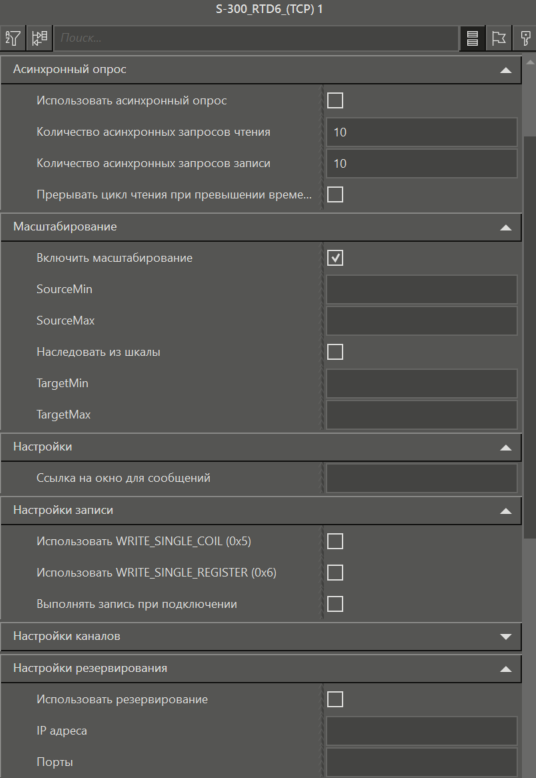Collapse the Настройки резервирования section
This screenshot has height=778, width=536.
(506, 669)
